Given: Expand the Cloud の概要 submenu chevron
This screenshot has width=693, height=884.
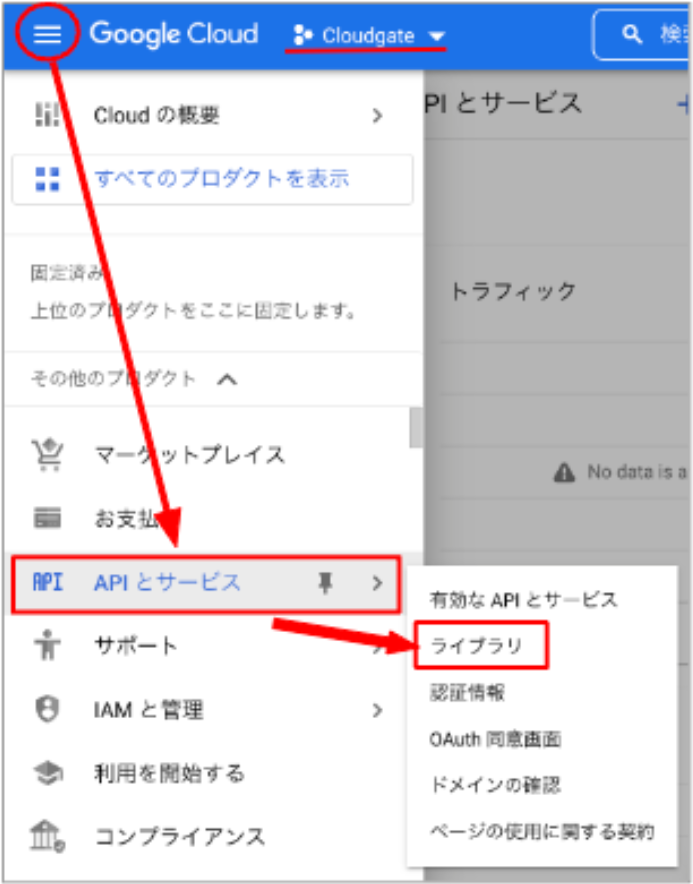Looking at the screenshot, I should pos(377,116).
